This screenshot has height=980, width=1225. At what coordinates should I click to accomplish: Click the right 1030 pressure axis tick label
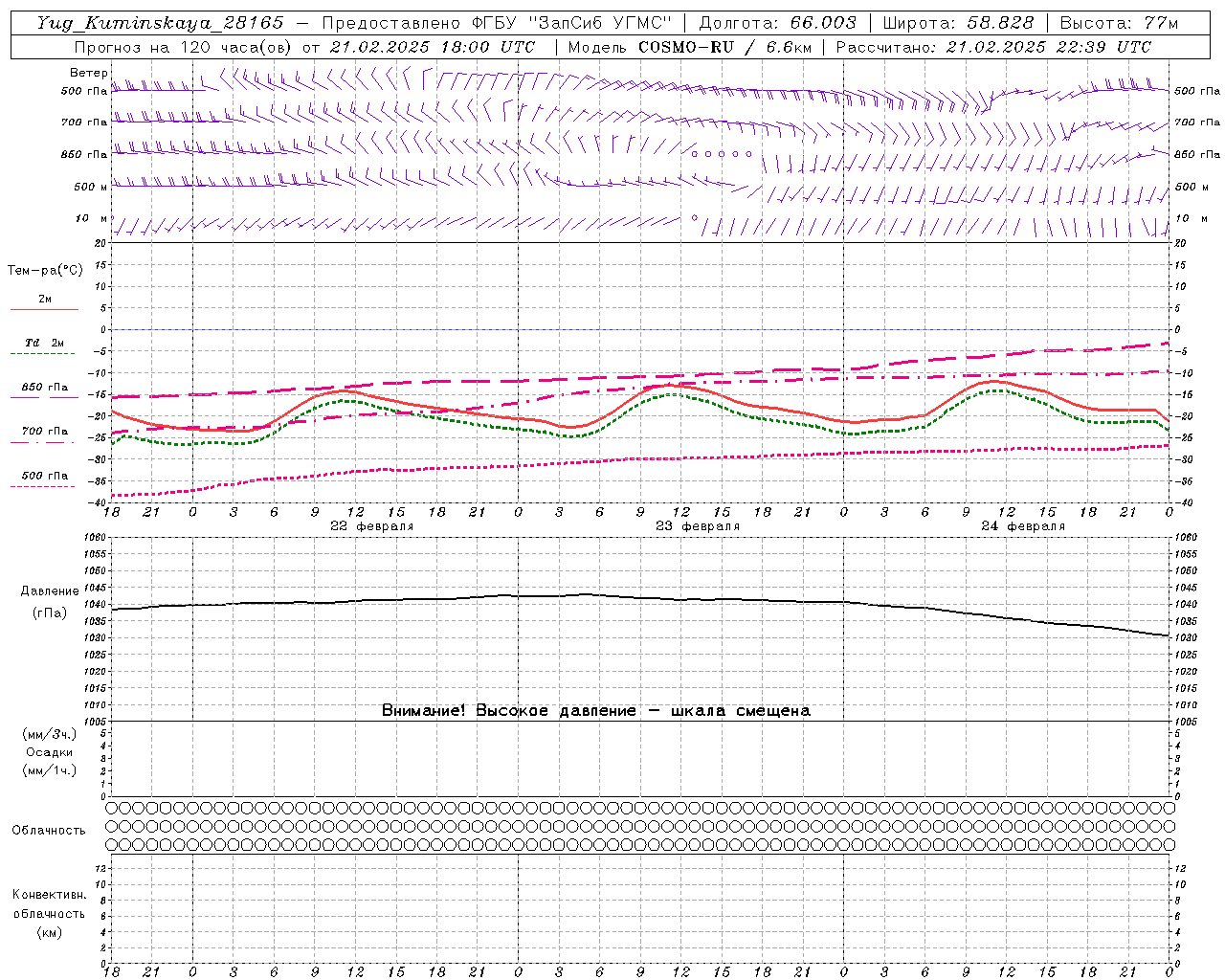point(1186,637)
